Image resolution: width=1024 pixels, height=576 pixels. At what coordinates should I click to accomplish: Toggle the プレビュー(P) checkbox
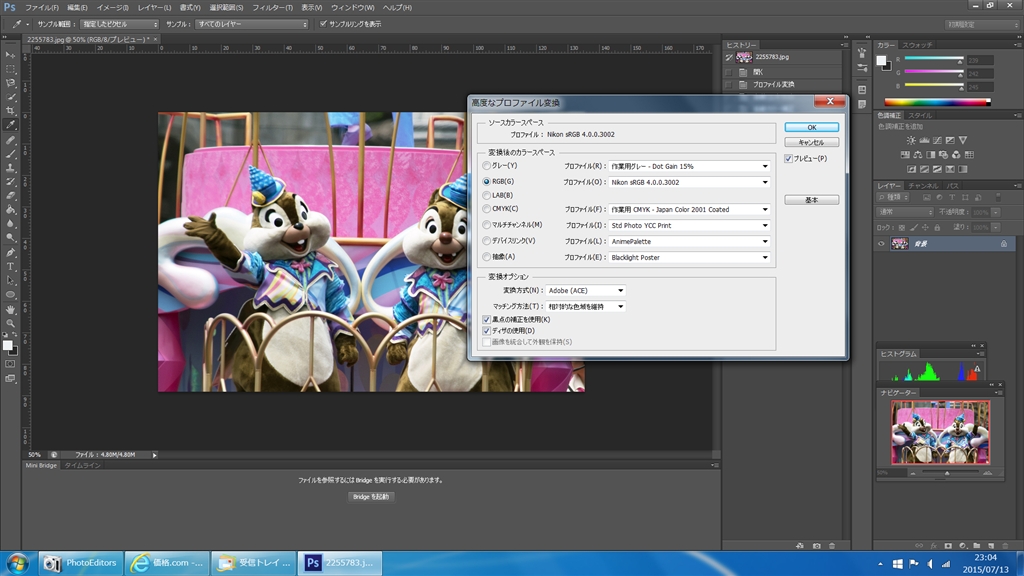coord(789,159)
